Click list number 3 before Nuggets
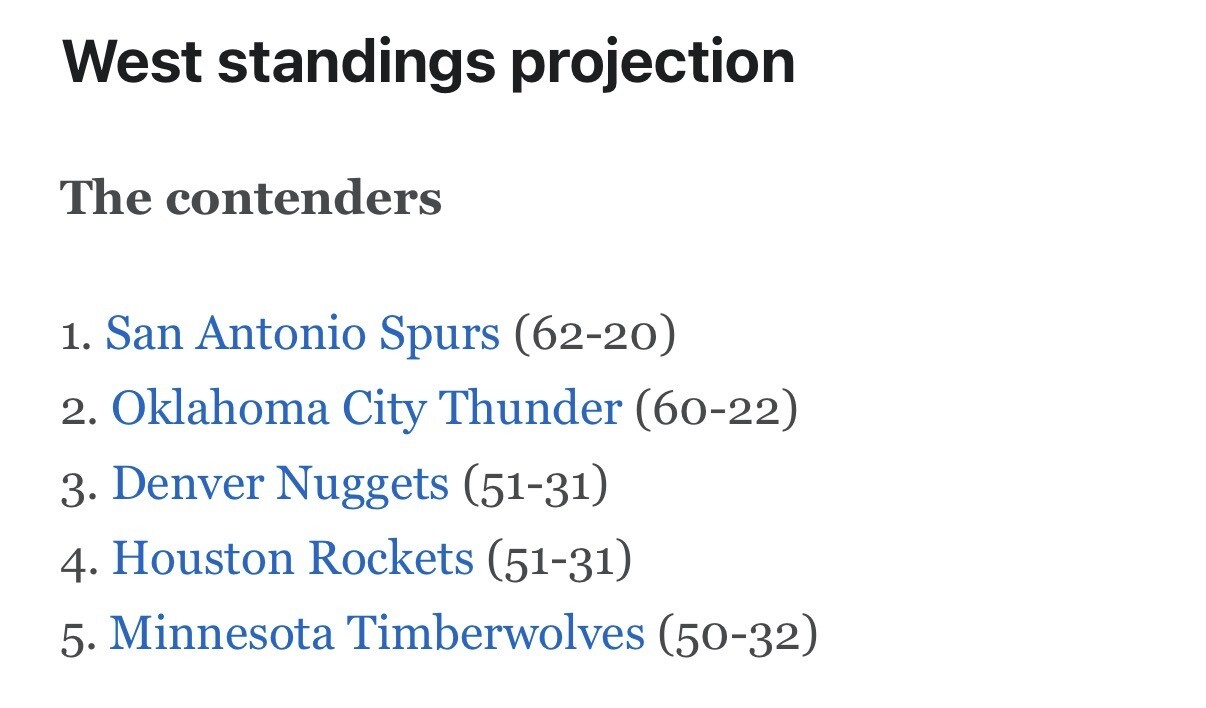1206x708 pixels. click(x=79, y=486)
